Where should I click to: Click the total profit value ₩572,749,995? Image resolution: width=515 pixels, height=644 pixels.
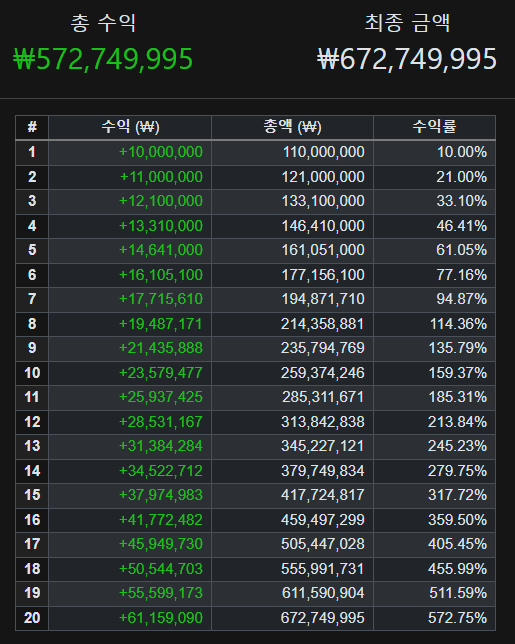(x=103, y=59)
